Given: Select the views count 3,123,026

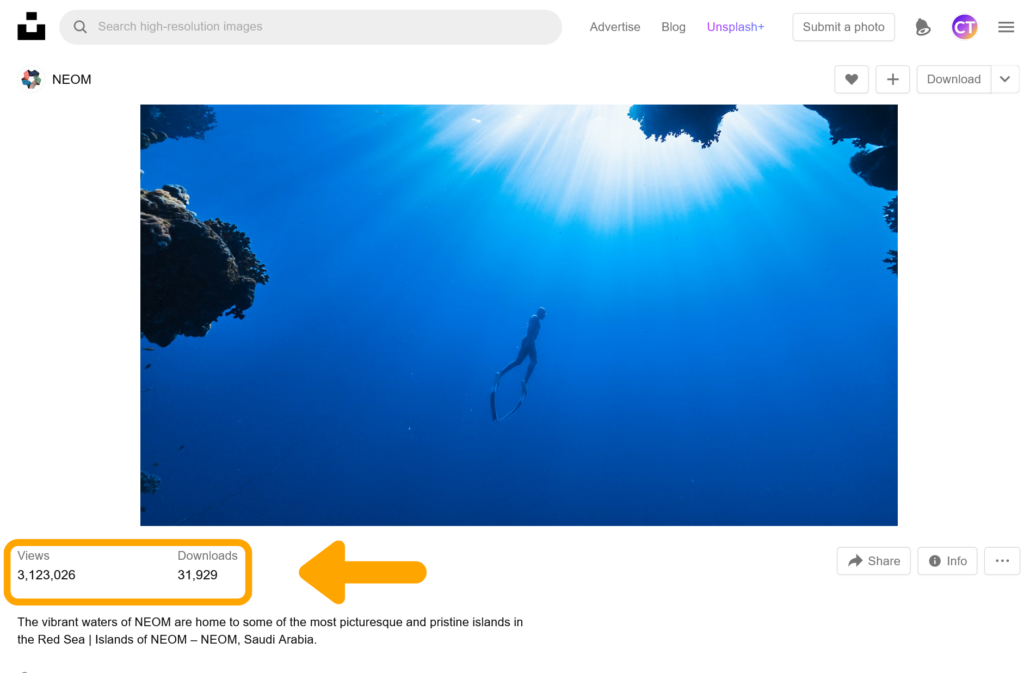Looking at the screenshot, I should point(46,575).
